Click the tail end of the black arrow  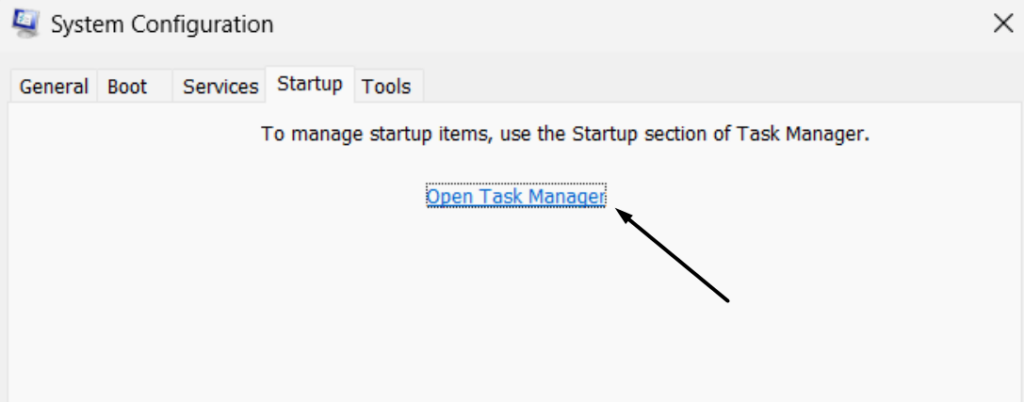point(728,298)
